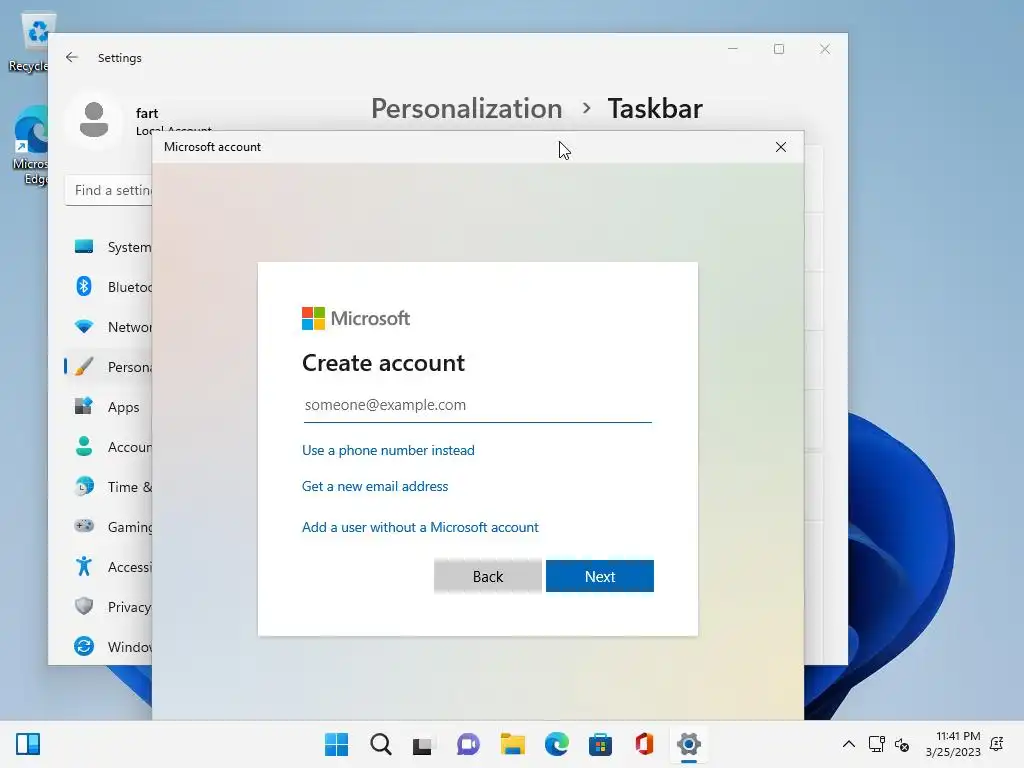
Task: Open Privacy & security in the Settings sidebar
Action: pos(108,607)
